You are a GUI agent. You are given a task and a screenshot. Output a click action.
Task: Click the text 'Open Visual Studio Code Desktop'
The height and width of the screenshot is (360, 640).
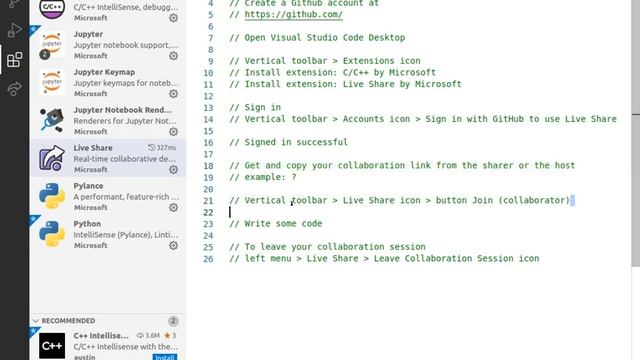325,38
